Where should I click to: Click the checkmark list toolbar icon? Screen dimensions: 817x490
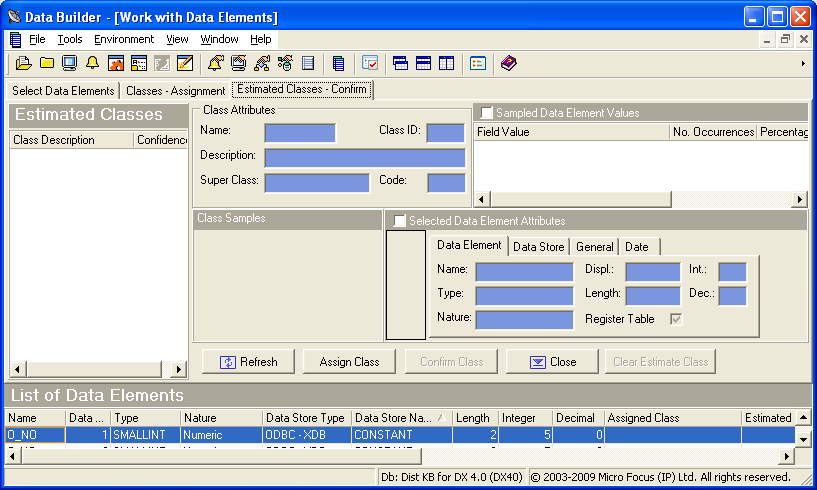tap(369, 63)
